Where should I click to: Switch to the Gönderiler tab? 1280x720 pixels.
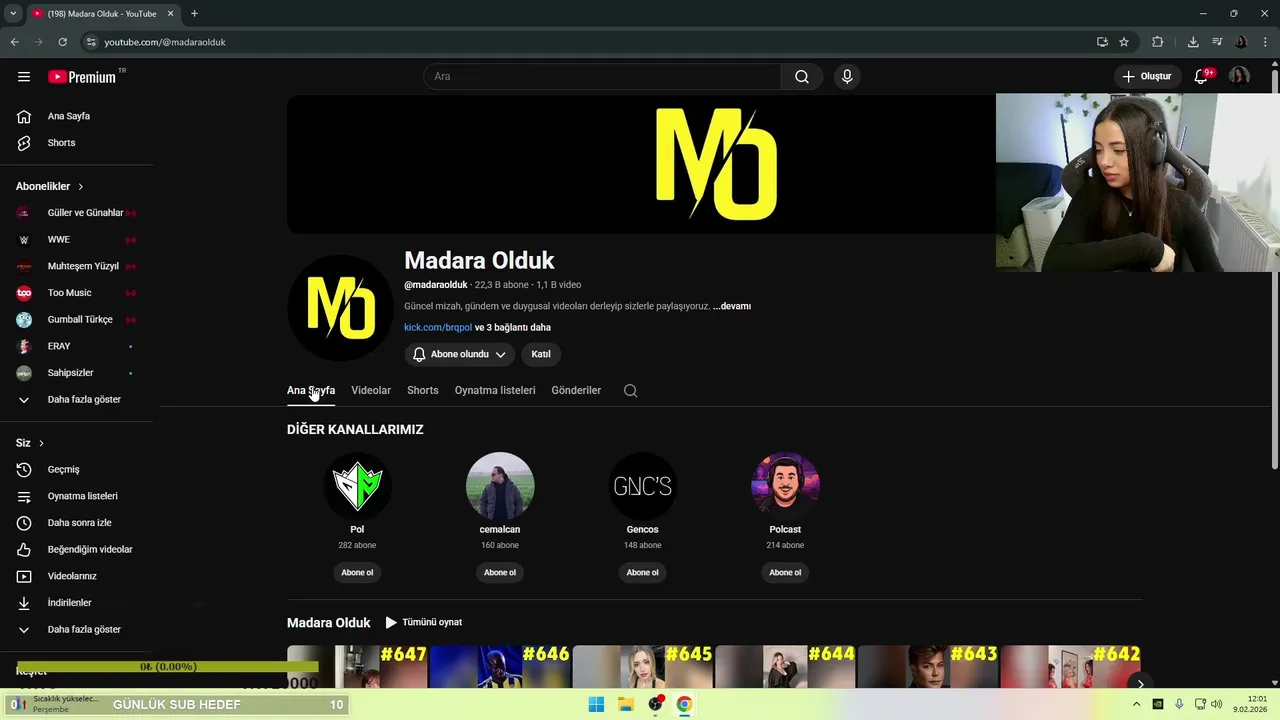pyautogui.click(x=576, y=391)
